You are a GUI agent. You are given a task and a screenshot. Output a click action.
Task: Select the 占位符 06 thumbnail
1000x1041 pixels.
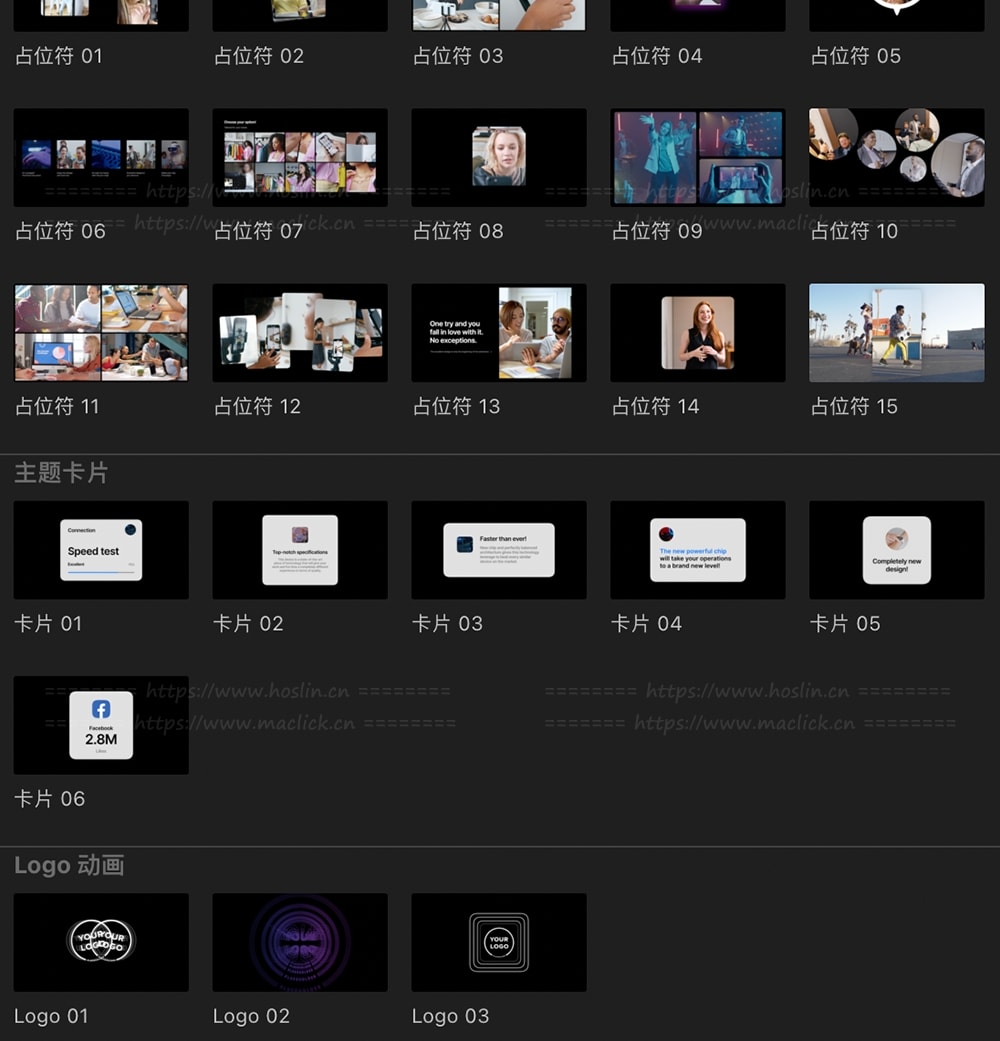tap(101, 158)
